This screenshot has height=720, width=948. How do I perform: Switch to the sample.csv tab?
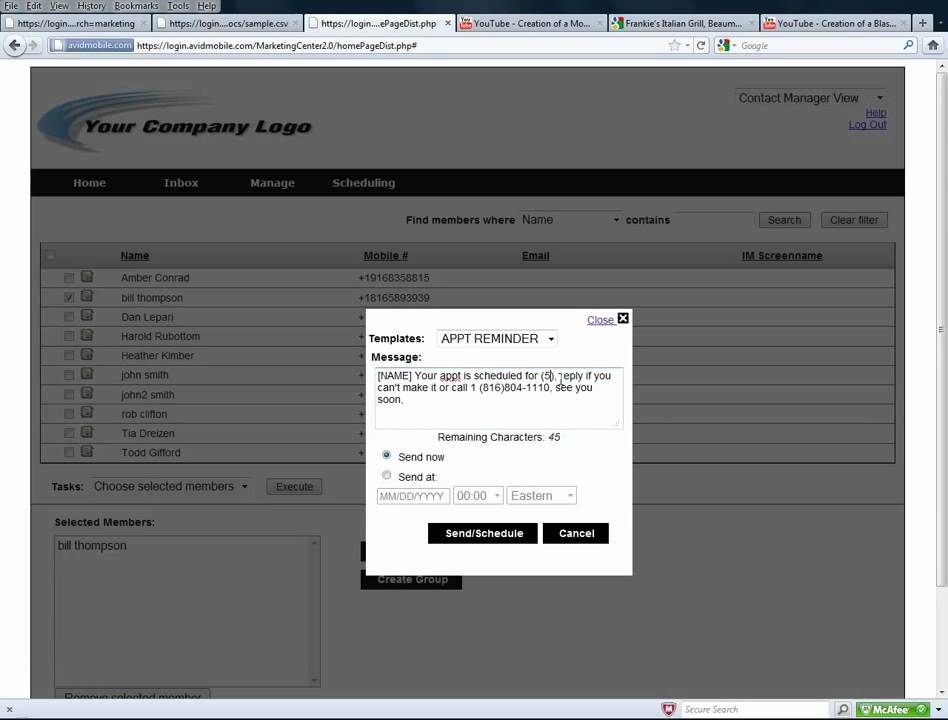(228, 23)
